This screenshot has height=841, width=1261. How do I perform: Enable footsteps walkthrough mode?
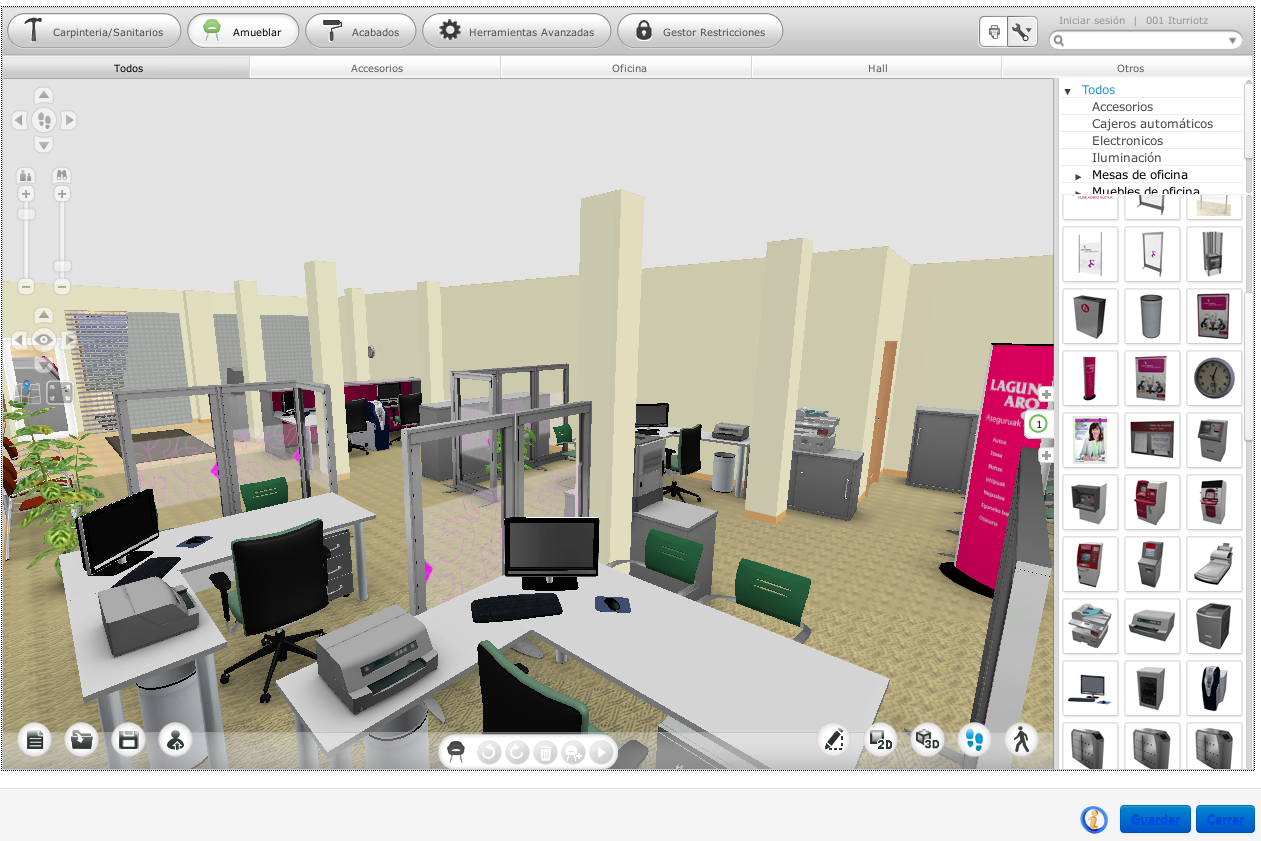click(974, 740)
